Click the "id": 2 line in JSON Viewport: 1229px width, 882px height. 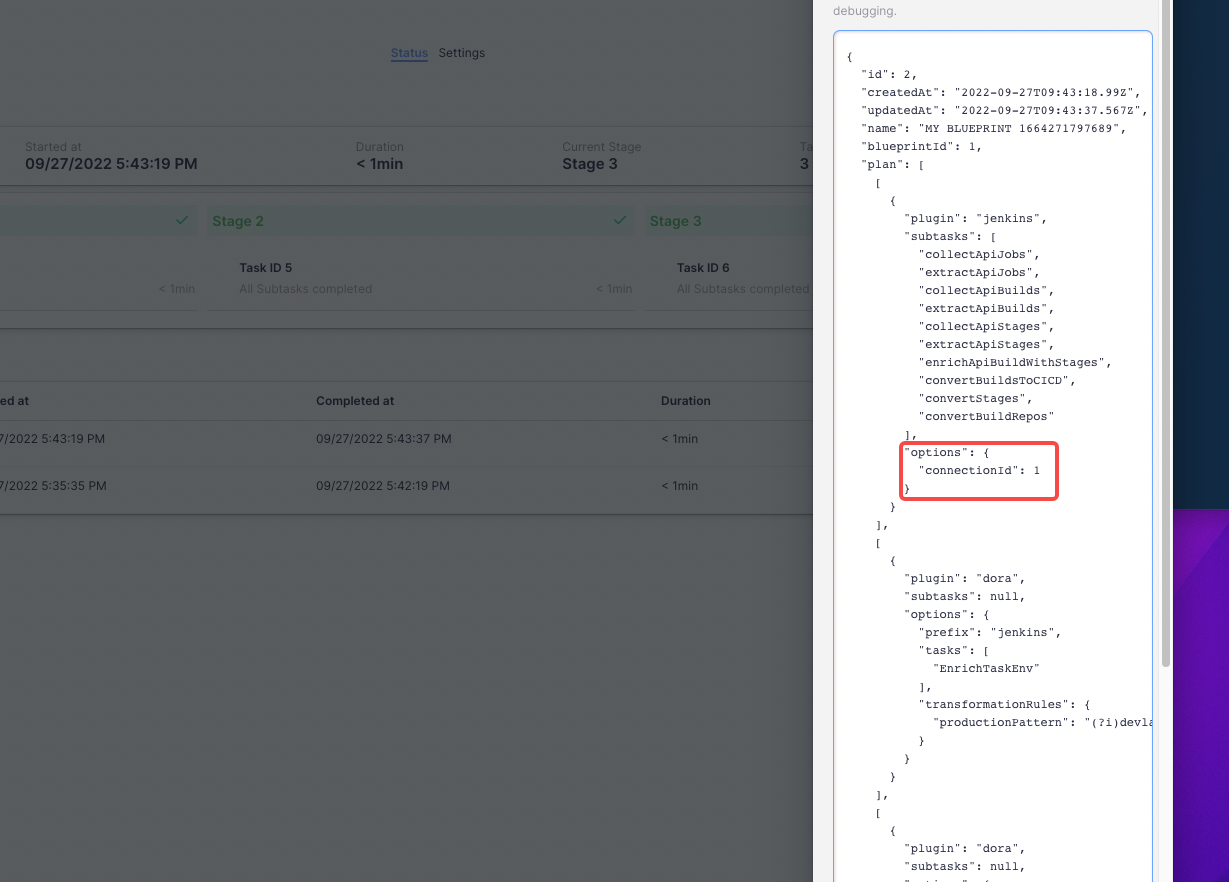point(889,74)
